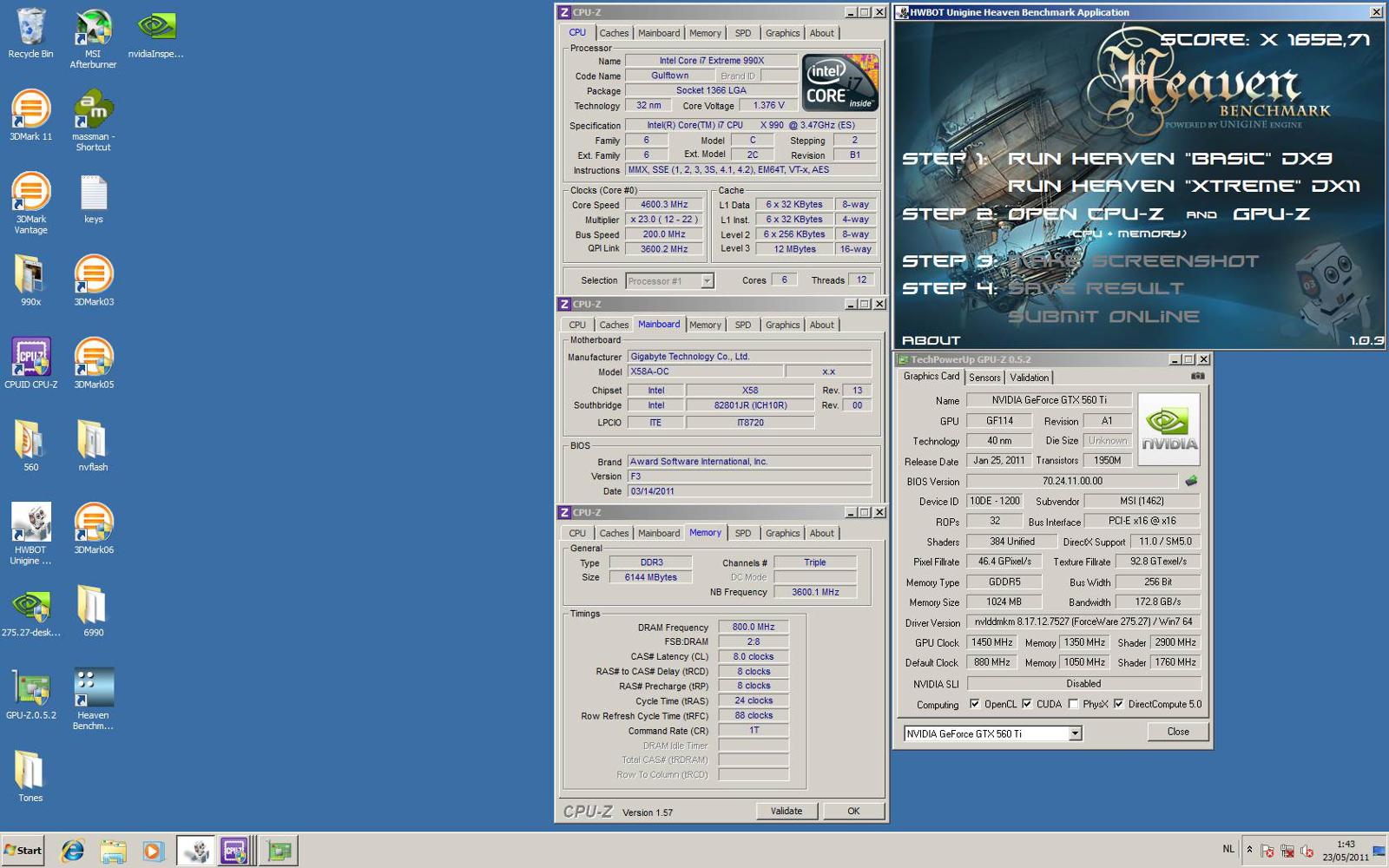Click the 'X58A-OC' motherboard model value
1389x868 pixels.
point(704,372)
